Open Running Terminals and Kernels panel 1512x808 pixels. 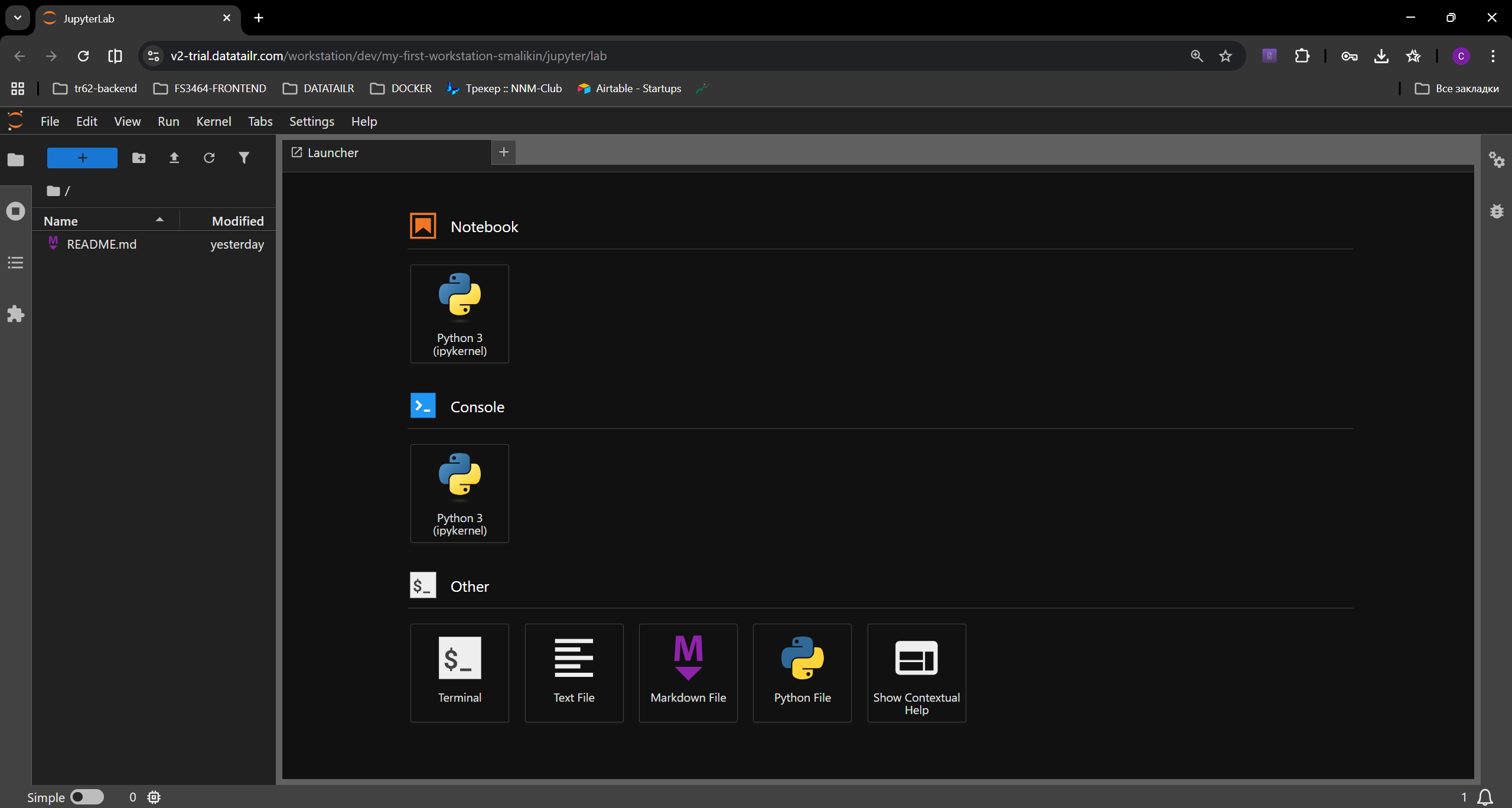[x=16, y=211]
